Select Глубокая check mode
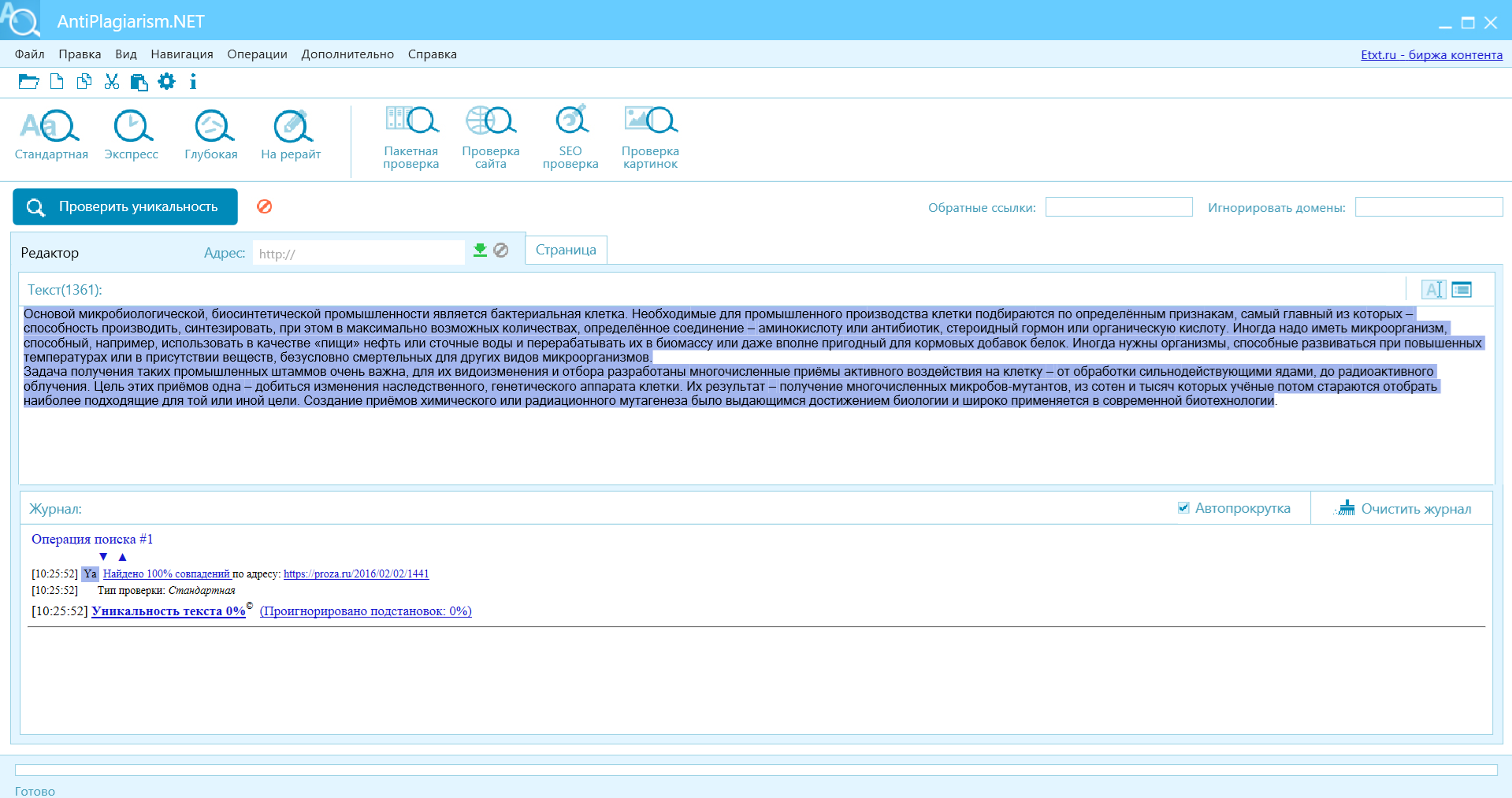 click(211, 135)
